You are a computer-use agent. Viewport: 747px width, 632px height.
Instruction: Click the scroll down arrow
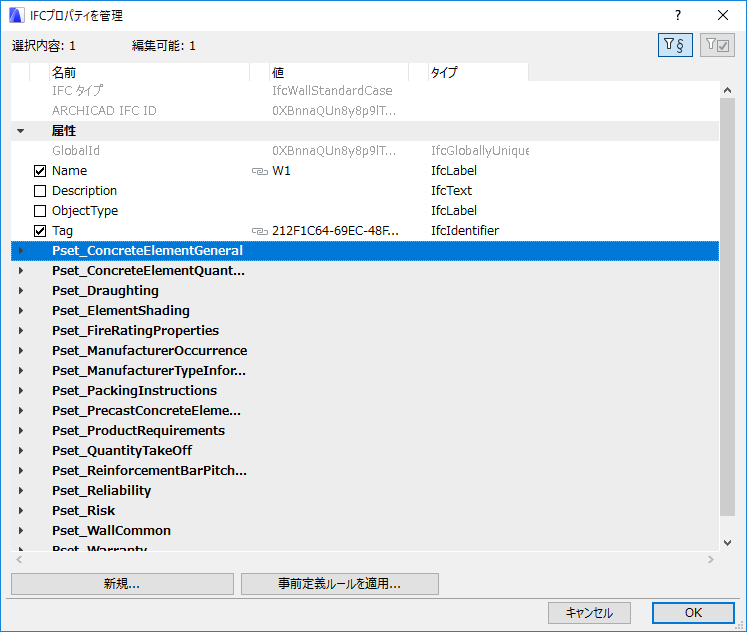coord(727,542)
